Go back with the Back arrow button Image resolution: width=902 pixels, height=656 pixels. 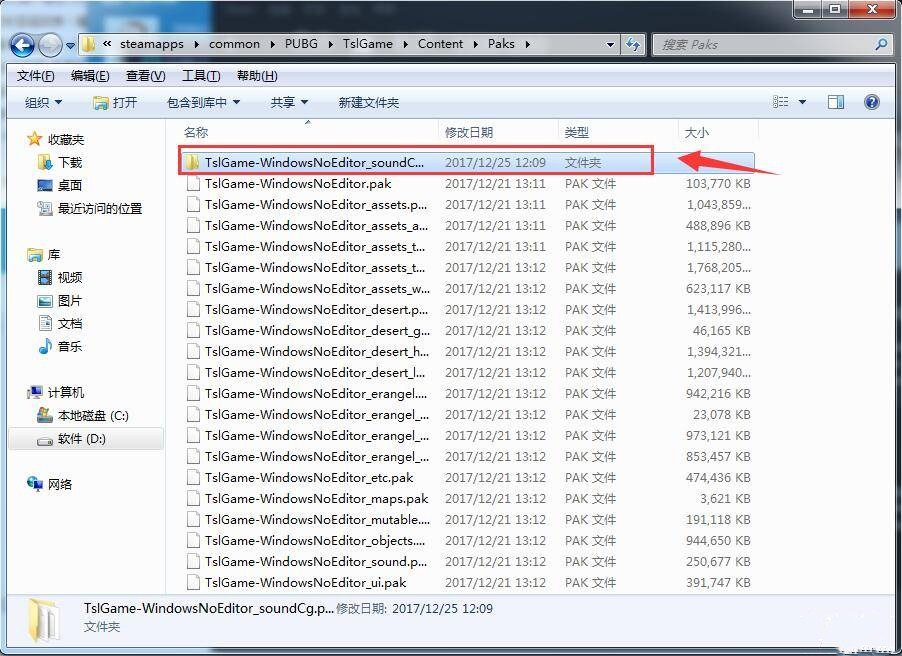coord(22,44)
